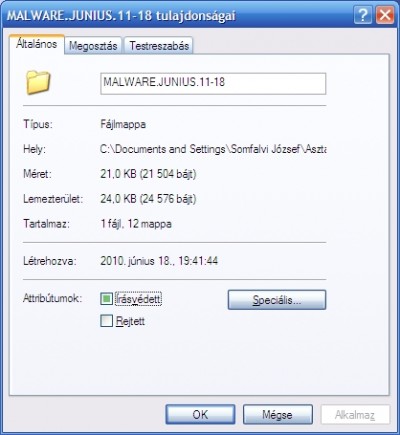
Task: Click the '24,0 KB (24 576 bájt)' value
Action: pyautogui.click(x=148, y=199)
